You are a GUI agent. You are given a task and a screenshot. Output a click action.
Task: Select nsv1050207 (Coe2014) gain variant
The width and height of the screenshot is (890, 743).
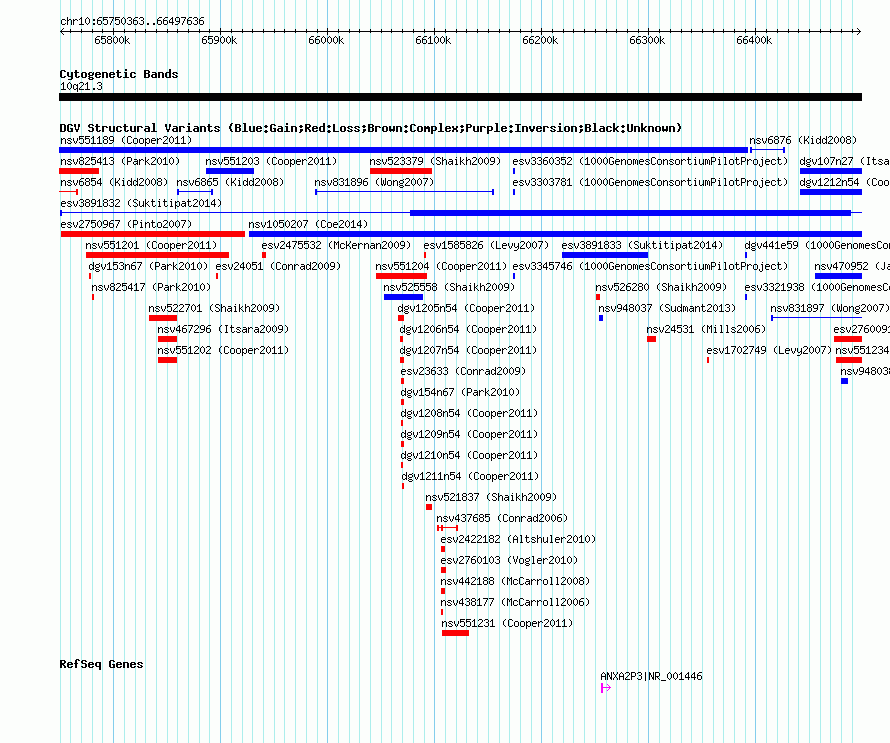click(308, 224)
